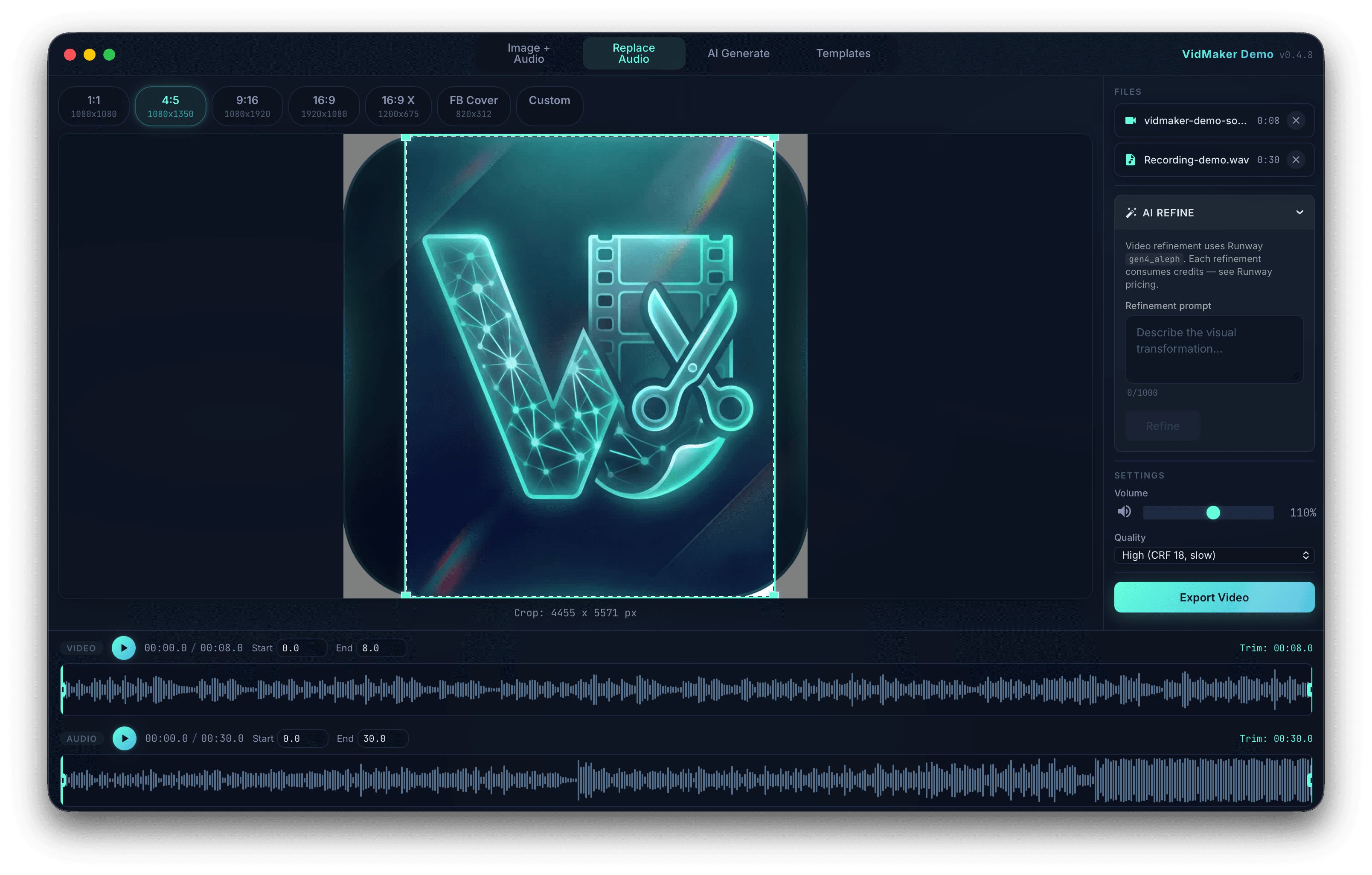
Task: Click the AUDIO track label badge
Action: pyautogui.click(x=81, y=738)
